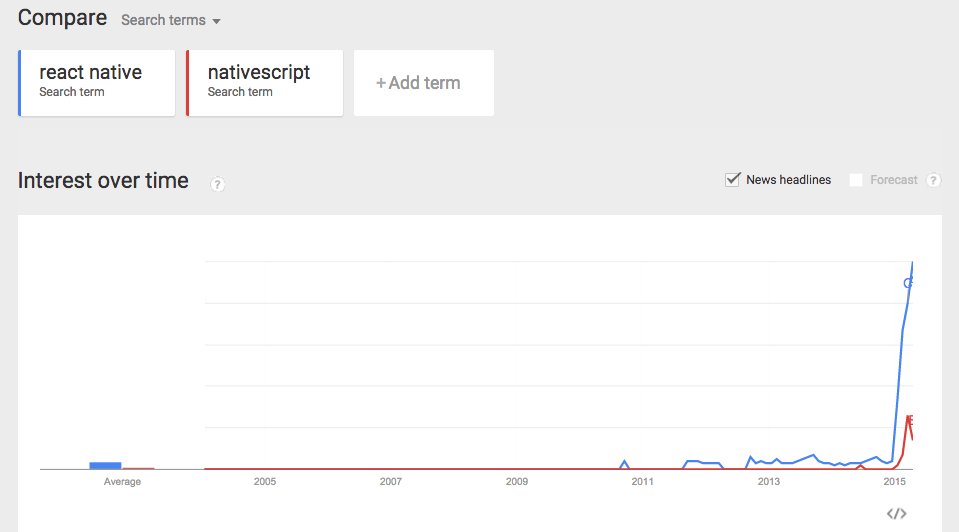Enable the Forecast checkbox
The width and height of the screenshot is (959, 532).
click(x=856, y=180)
